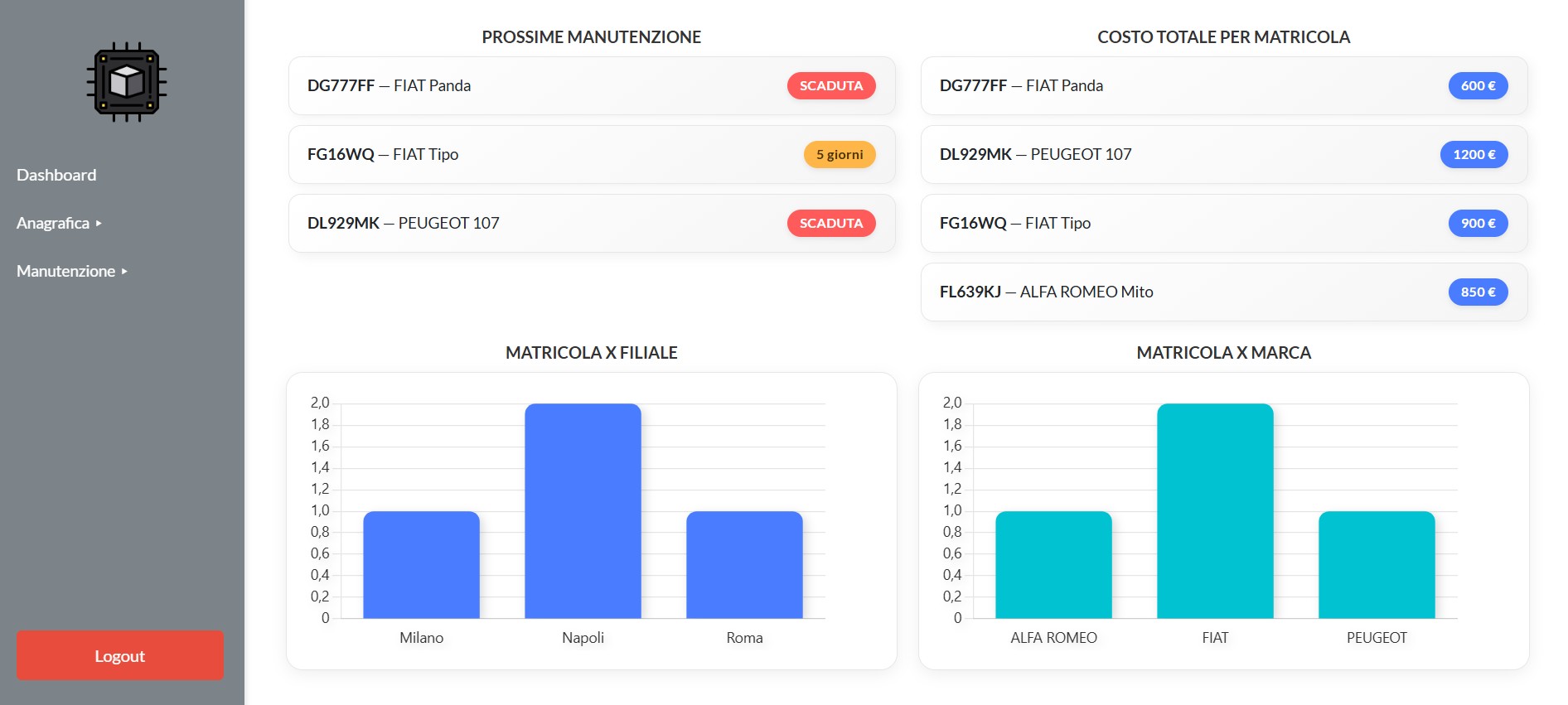The height and width of the screenshot is (705, 1568).
Task: Click the chip cube logo icon
Action: point(127,82)
